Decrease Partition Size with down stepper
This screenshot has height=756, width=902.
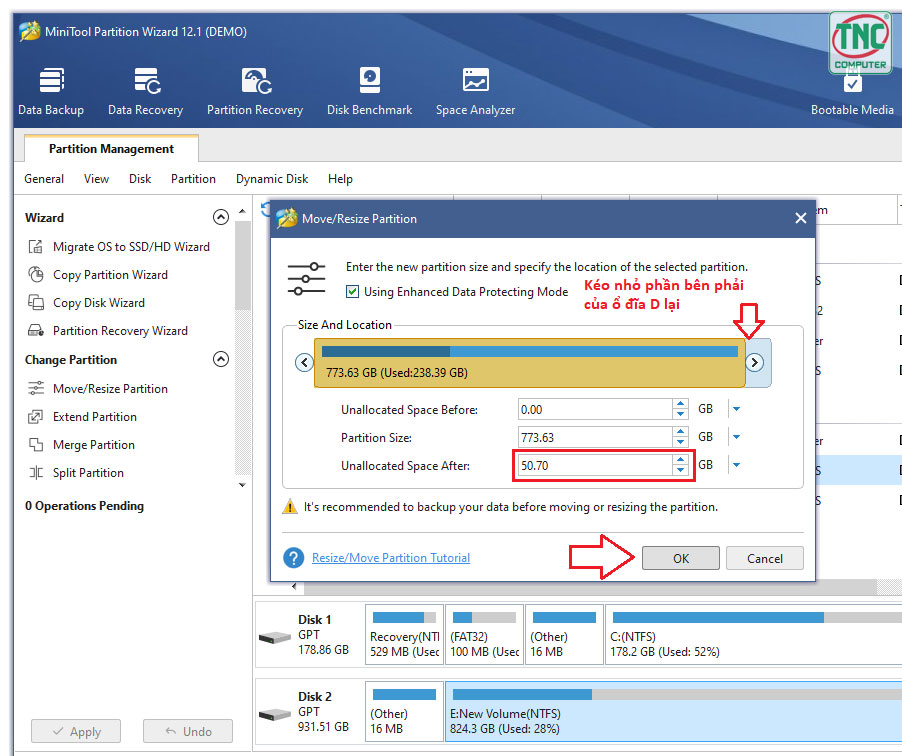(x=681, y=442)
